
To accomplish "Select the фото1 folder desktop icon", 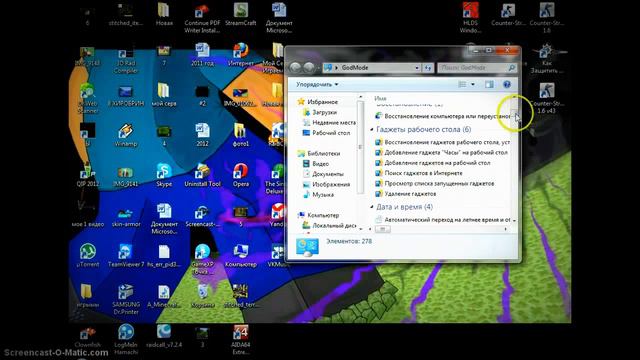I will coord(241,136).
